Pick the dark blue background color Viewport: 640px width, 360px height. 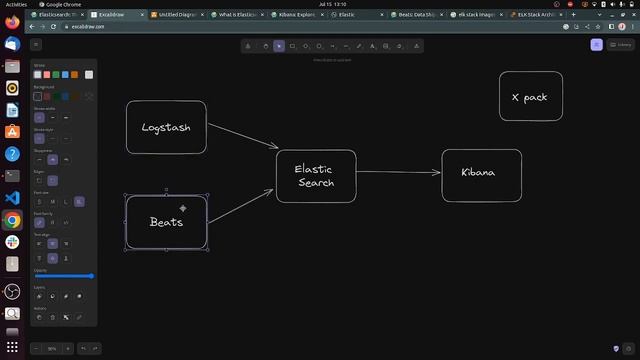point(65,96)
